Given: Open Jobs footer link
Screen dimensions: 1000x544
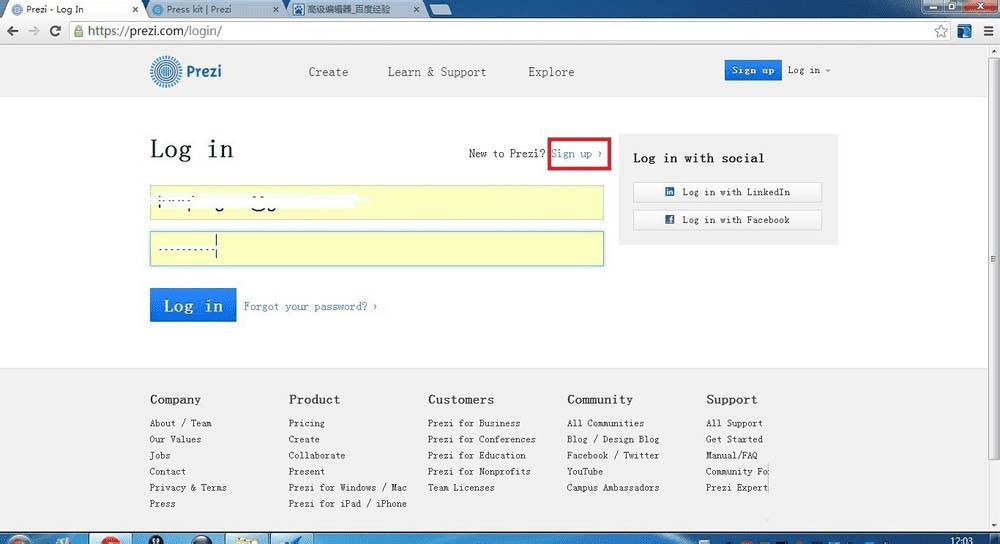Looking at the screenshot, I should click(x=160, y=455).
